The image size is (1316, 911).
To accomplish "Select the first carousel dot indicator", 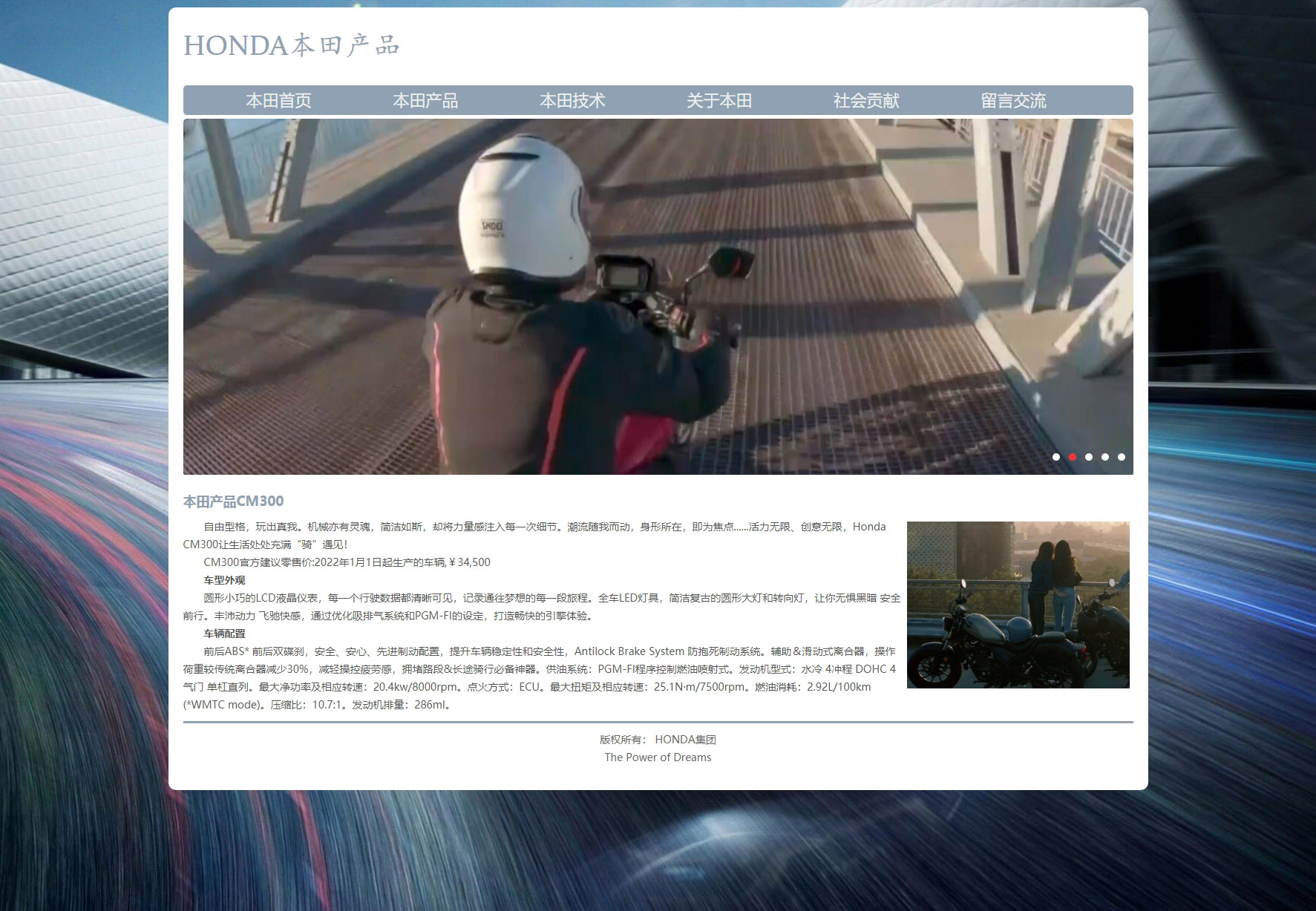I will (x=1056, y=457).
